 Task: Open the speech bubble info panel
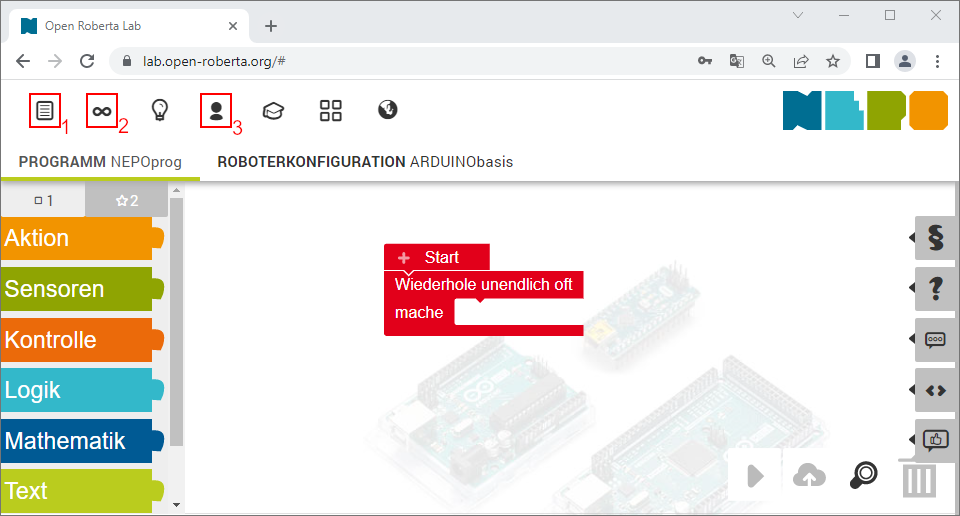[x=935, y=339]
